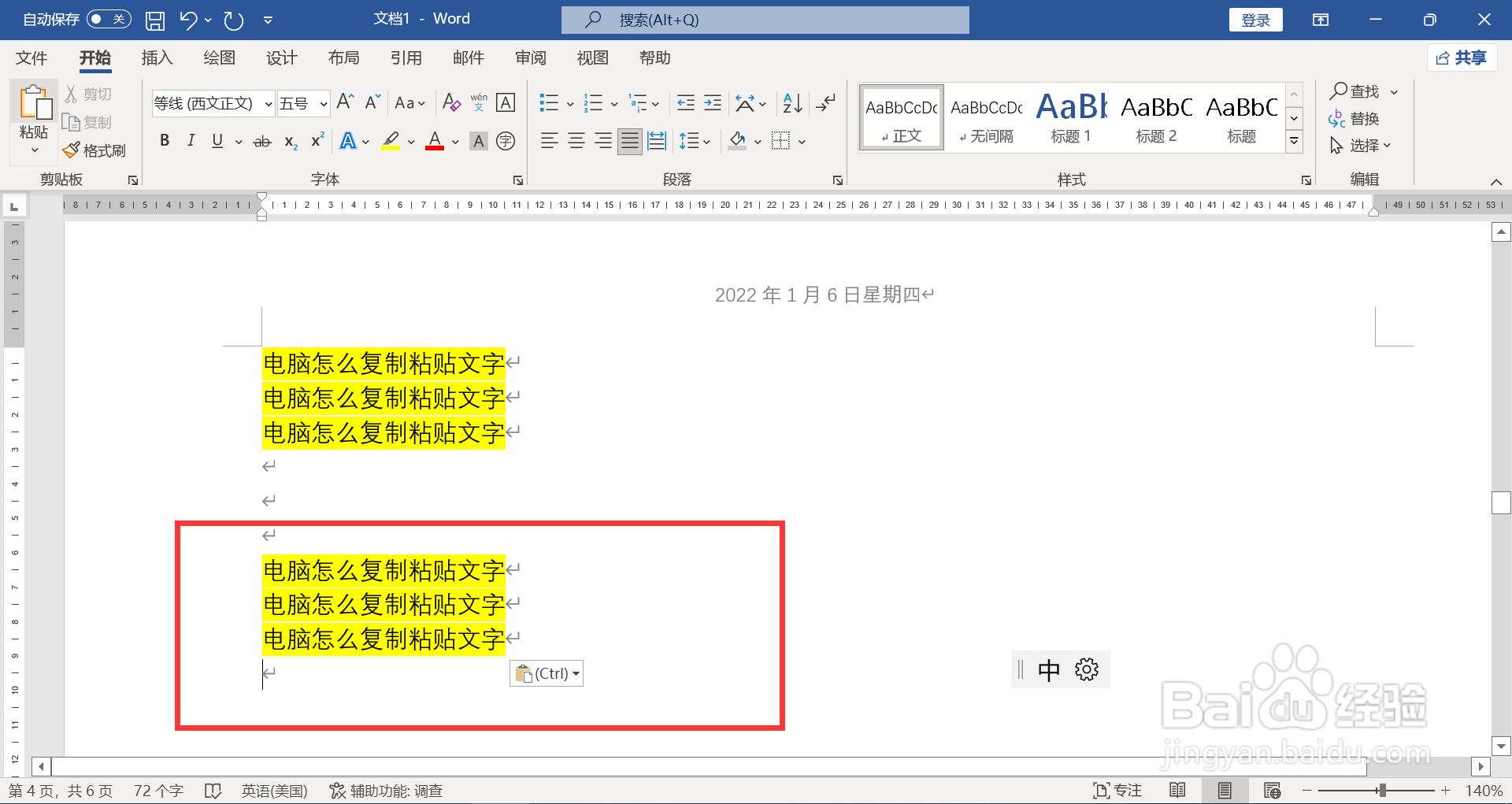The height and width of the screenshot is (804, 1512).
Task: Clear all formatting with the 清除格式 icon
Action: click(x=451, y=102)
